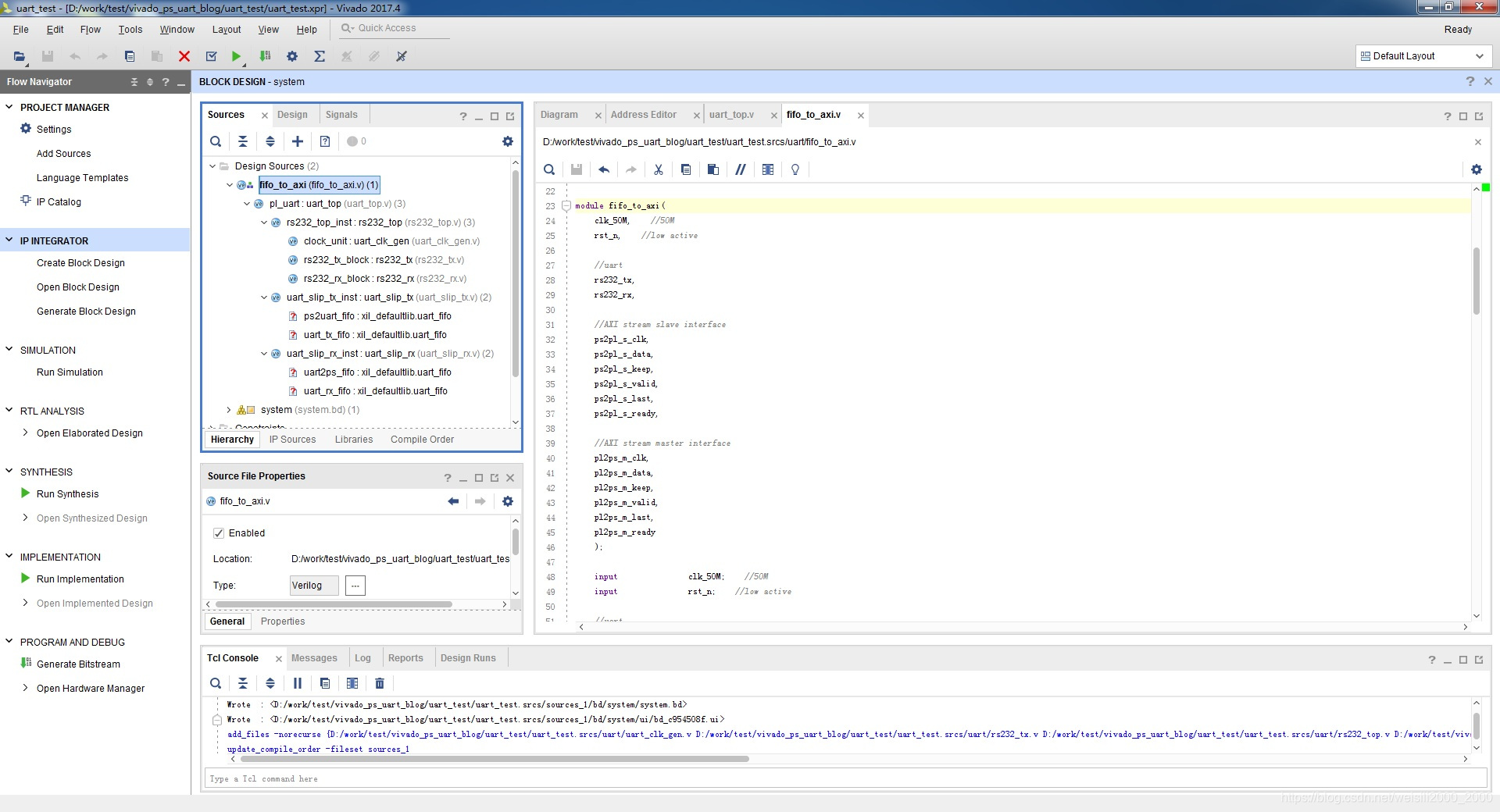This screenshot has width=1500, height=812.
Task: Click the column selection mode icon in editor
Action: tap(768, 169)
